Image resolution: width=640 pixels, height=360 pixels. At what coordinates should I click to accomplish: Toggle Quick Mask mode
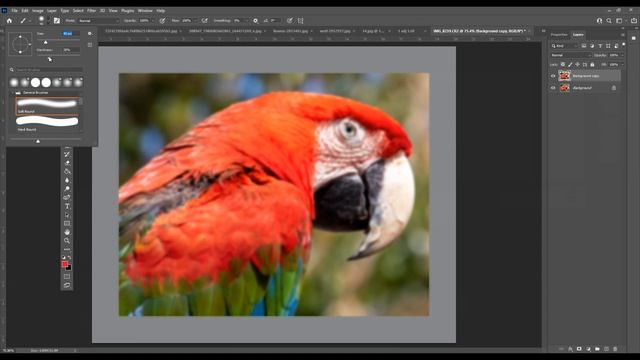coord(67,277)
